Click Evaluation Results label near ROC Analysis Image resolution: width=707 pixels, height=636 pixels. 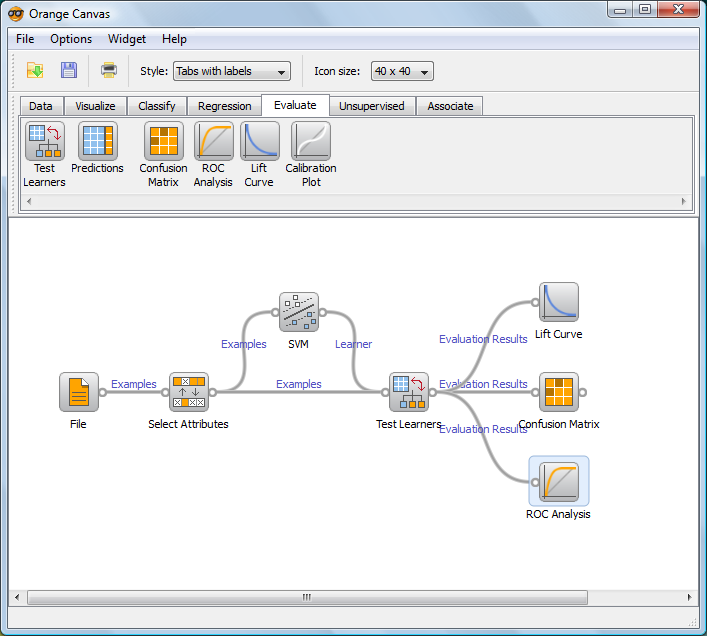click(483, 429)
